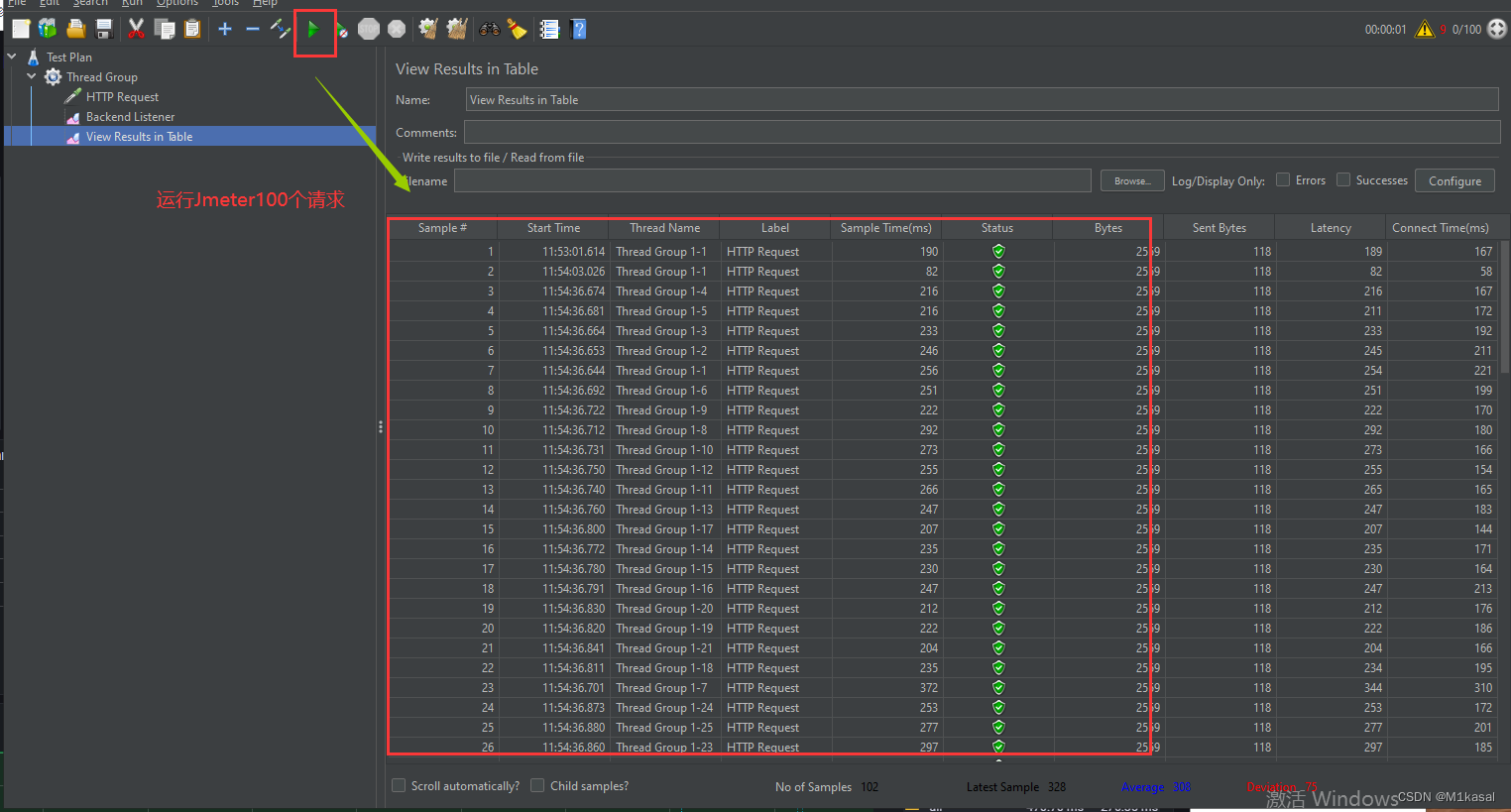The width and height of the screenshot is (1511, 812).
Task: Clear results with single broom icon
Action: 428,29
